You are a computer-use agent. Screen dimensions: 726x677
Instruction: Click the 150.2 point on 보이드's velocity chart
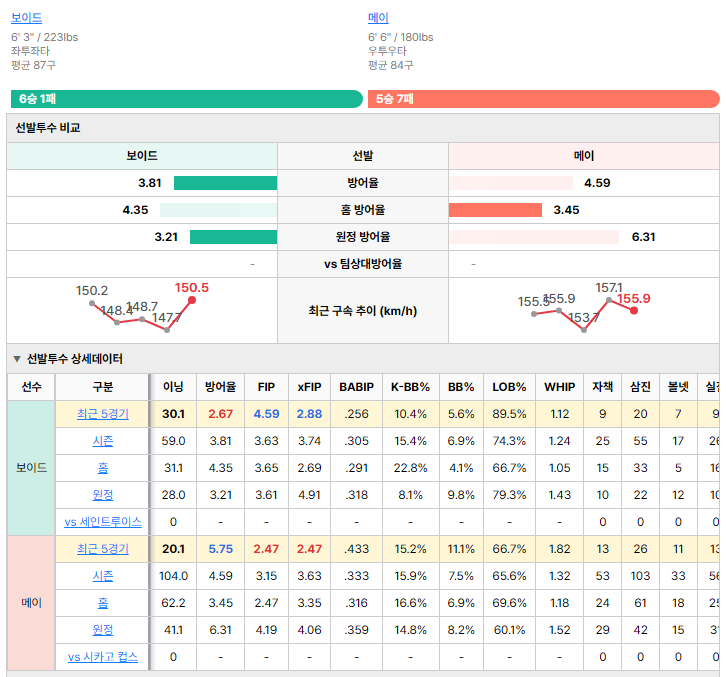pyautogui.click(x=92, y=303)
